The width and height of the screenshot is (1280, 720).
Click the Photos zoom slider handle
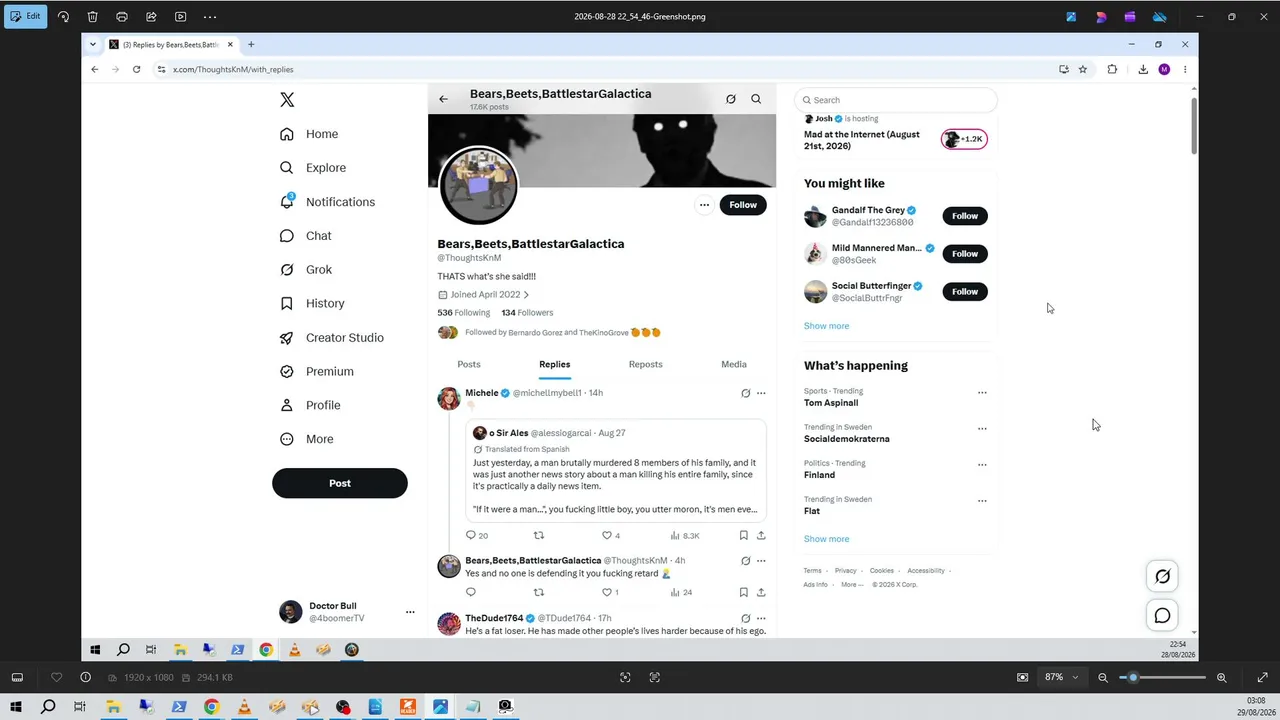point(1133,677)
